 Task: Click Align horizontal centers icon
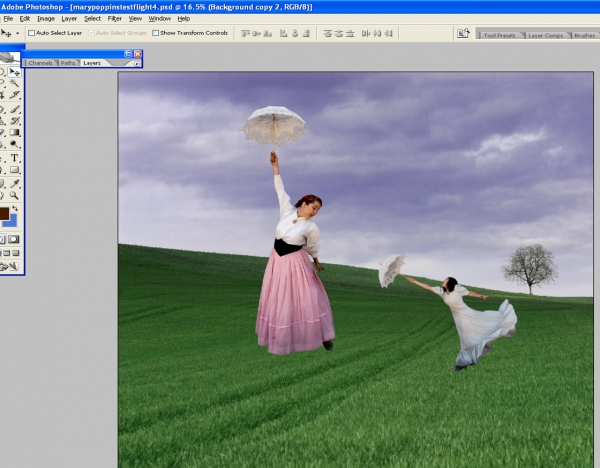pos(295,34)
